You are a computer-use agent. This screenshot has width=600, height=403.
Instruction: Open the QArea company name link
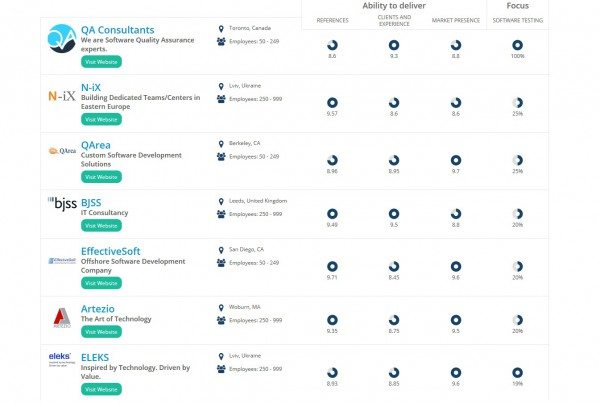coord(96,144)
